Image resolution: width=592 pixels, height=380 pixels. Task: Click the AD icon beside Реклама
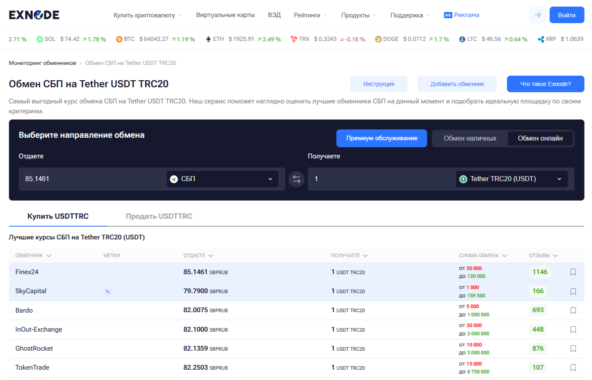tap(448, 15)
